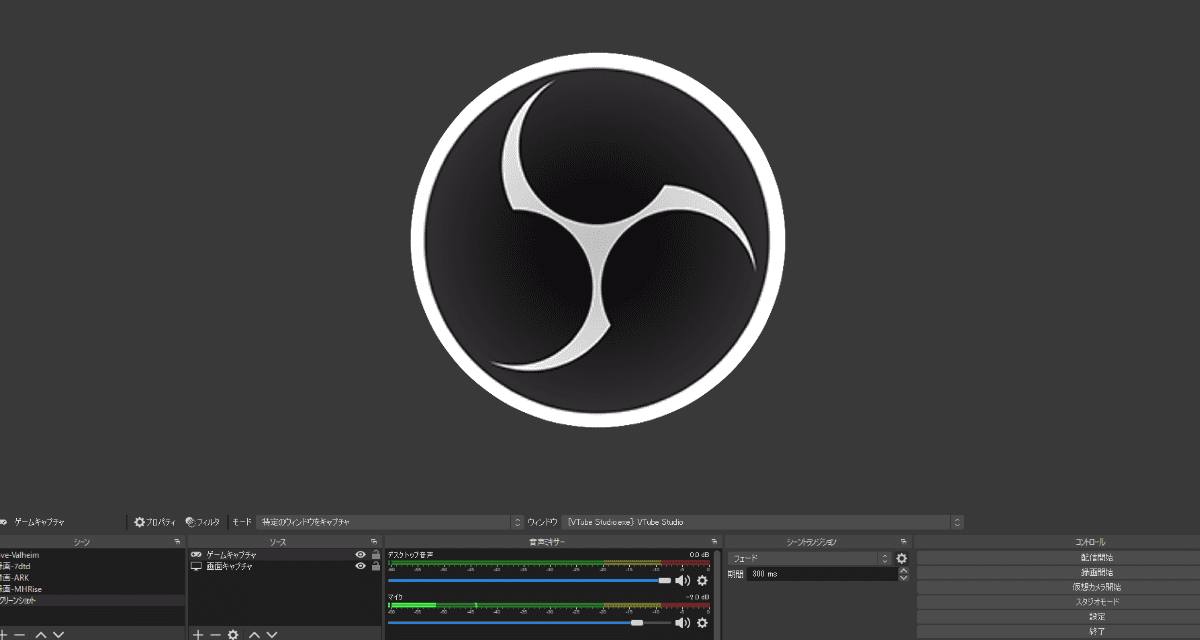Screen dimensions: 1200x640
Task: Mute the デスクトップ音声 speaker icon
Action: [x=683, y=580]
